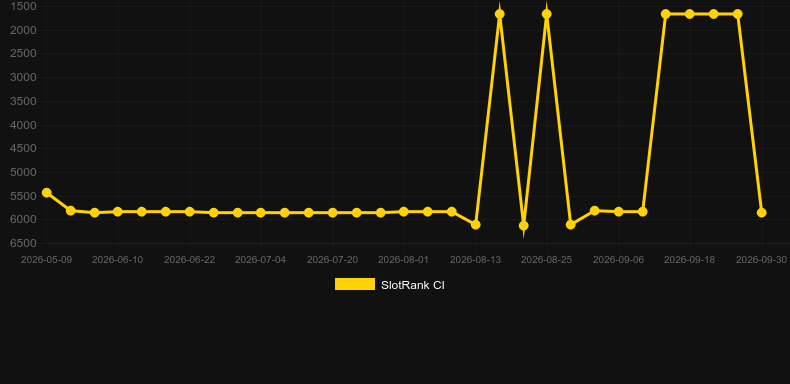Select the data point at 2026-06-22
The height and width of the screenshot is (384, 790).
coord(189,212)
